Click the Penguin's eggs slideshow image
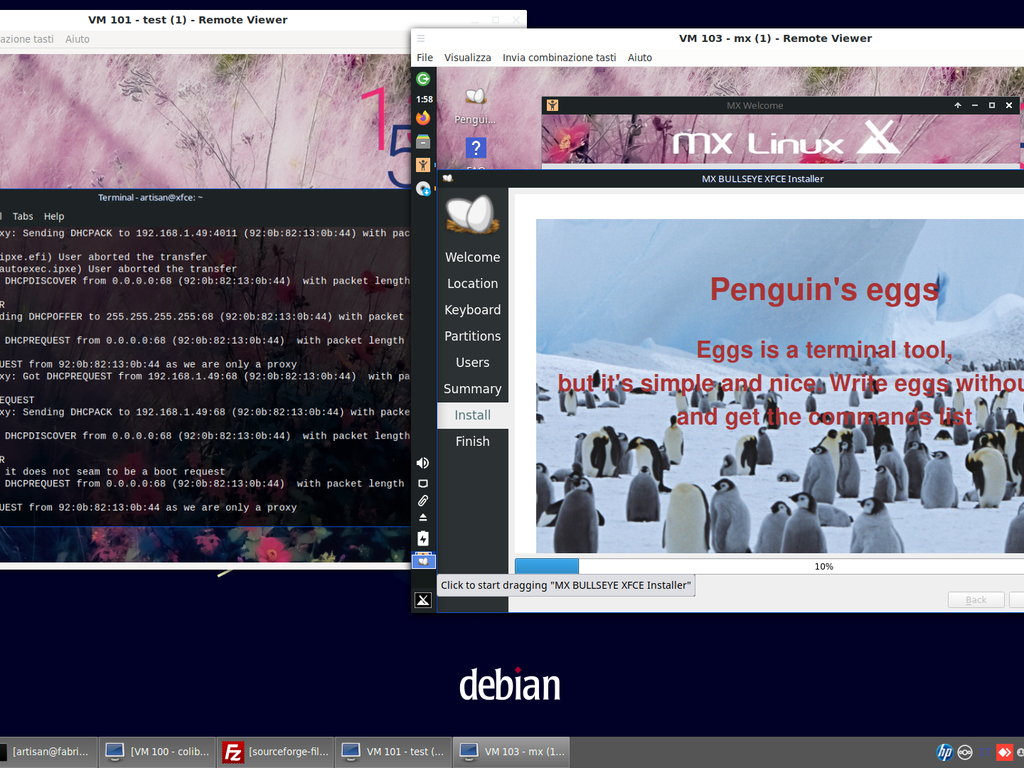 (x=780, y=386)
